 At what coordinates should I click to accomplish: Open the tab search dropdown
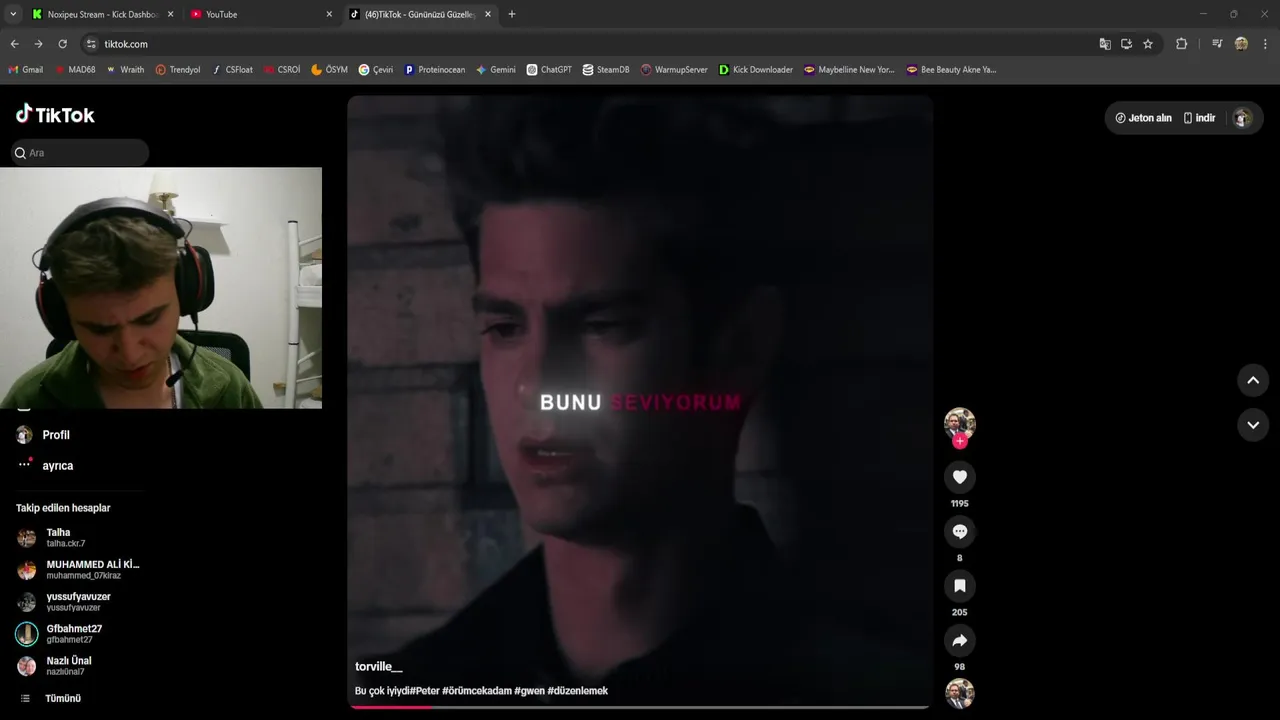point(13,14)
